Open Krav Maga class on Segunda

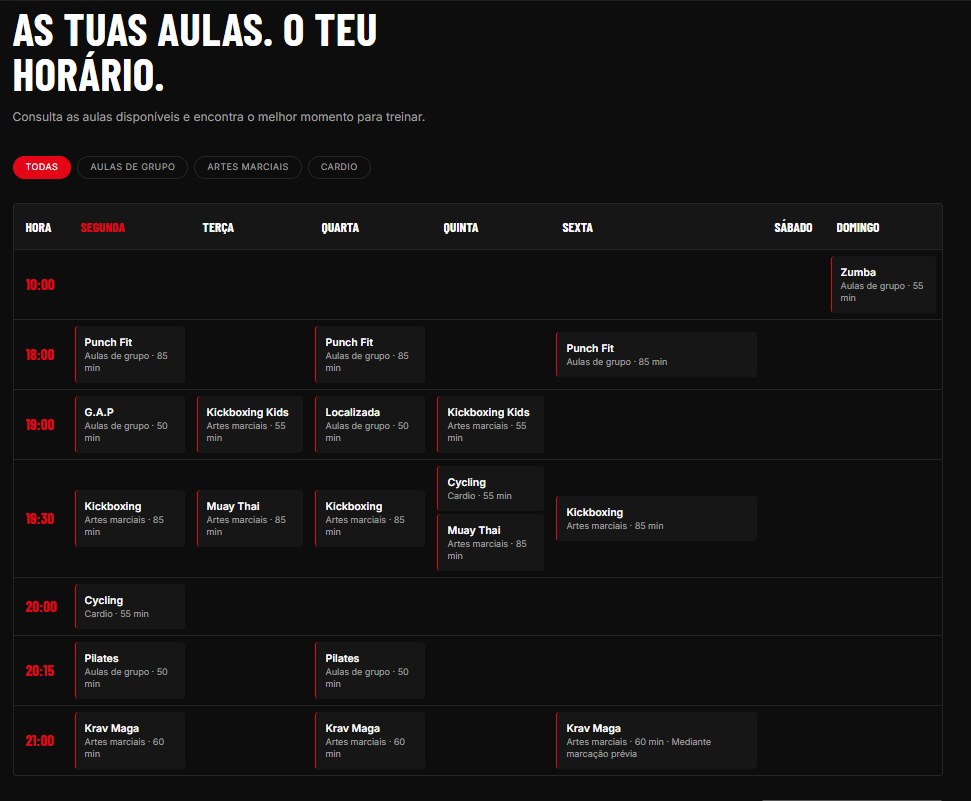coord(129,740)
